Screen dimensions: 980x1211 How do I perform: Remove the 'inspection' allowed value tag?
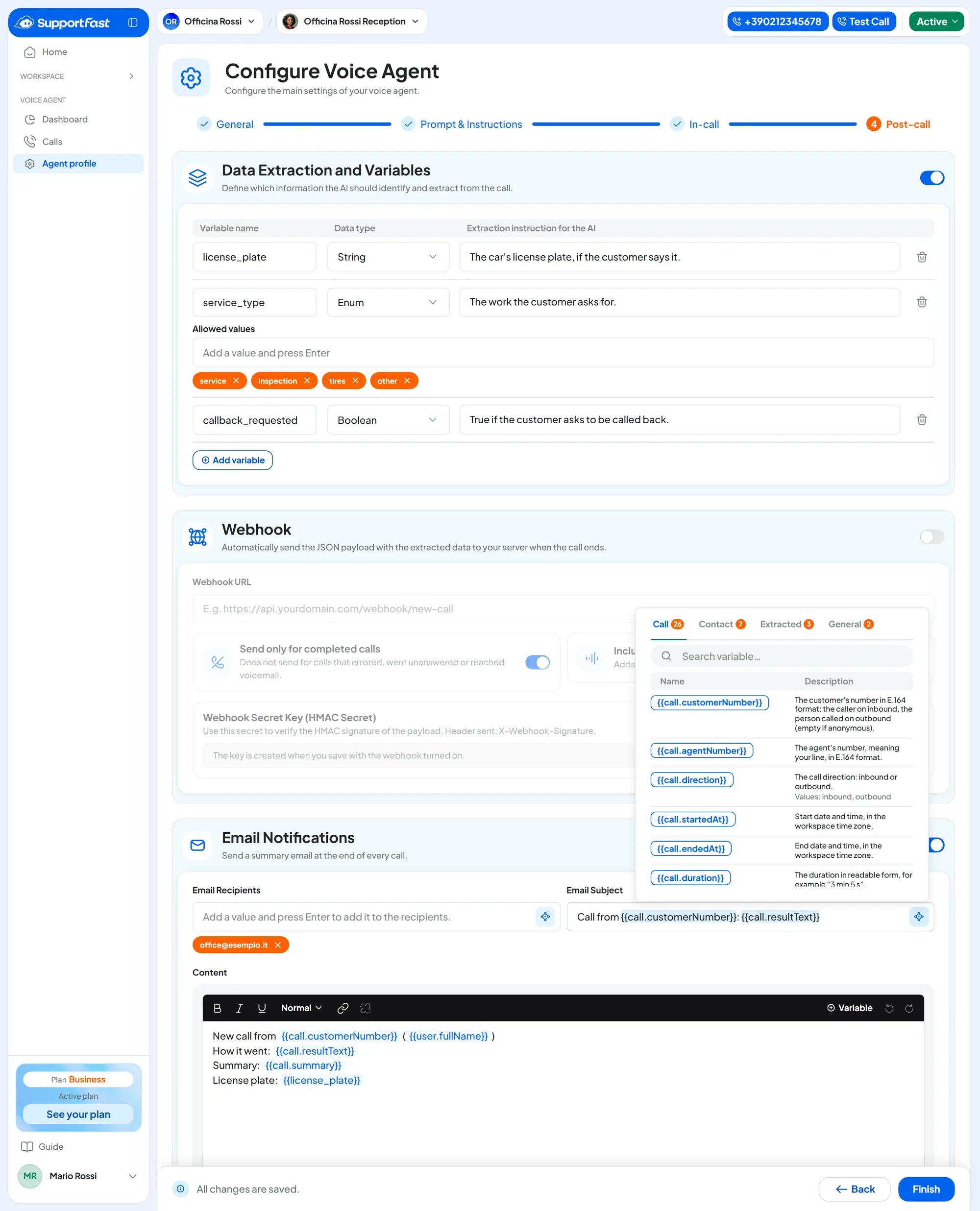coord(307,381)
